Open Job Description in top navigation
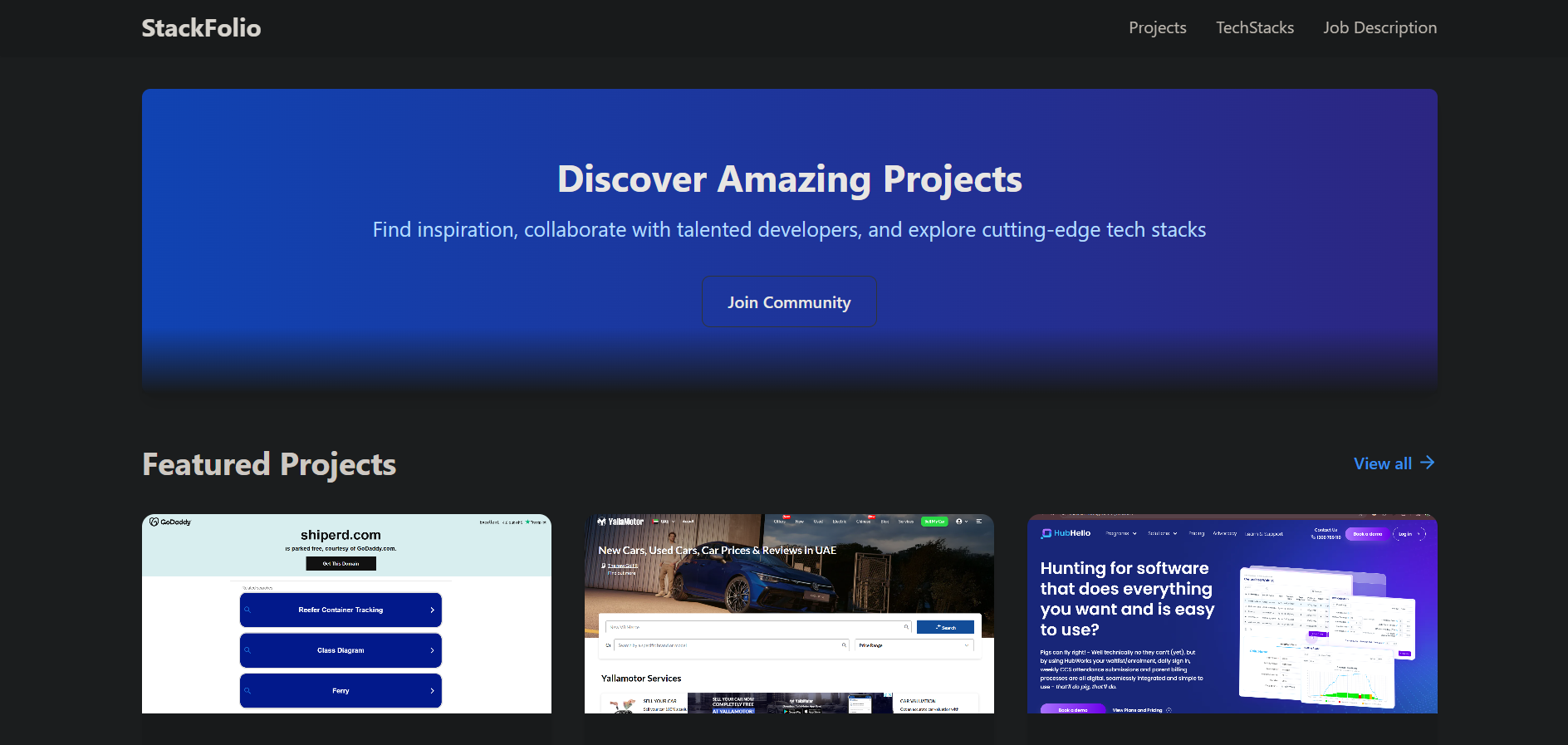This screenshot has height=745, width=1568. click(x=1379, y=28)
